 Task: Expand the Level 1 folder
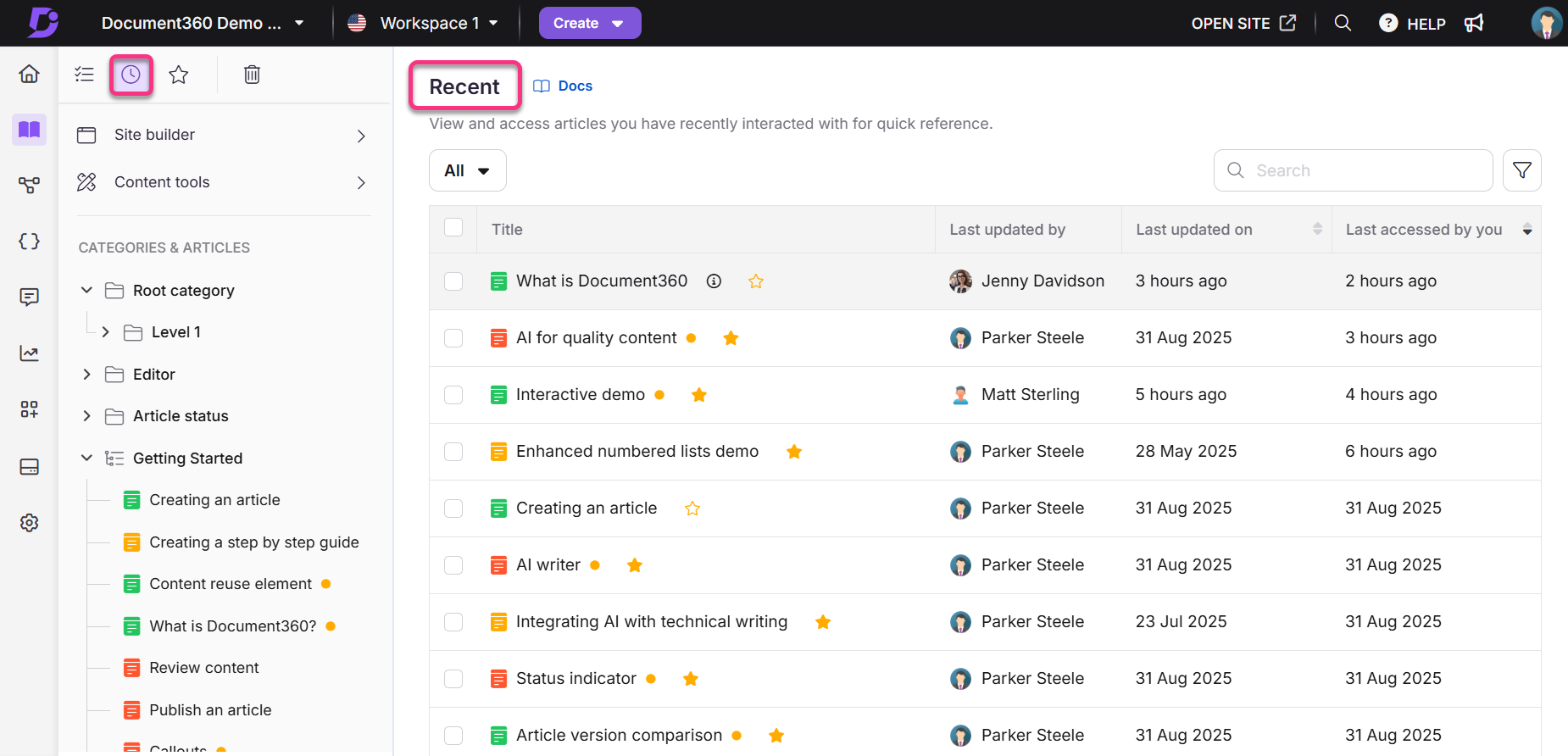pos(105,332)
